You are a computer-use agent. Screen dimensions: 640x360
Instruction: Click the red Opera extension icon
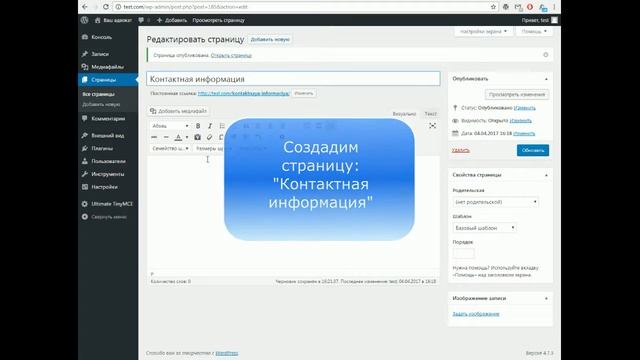click(x=530, y=7)
